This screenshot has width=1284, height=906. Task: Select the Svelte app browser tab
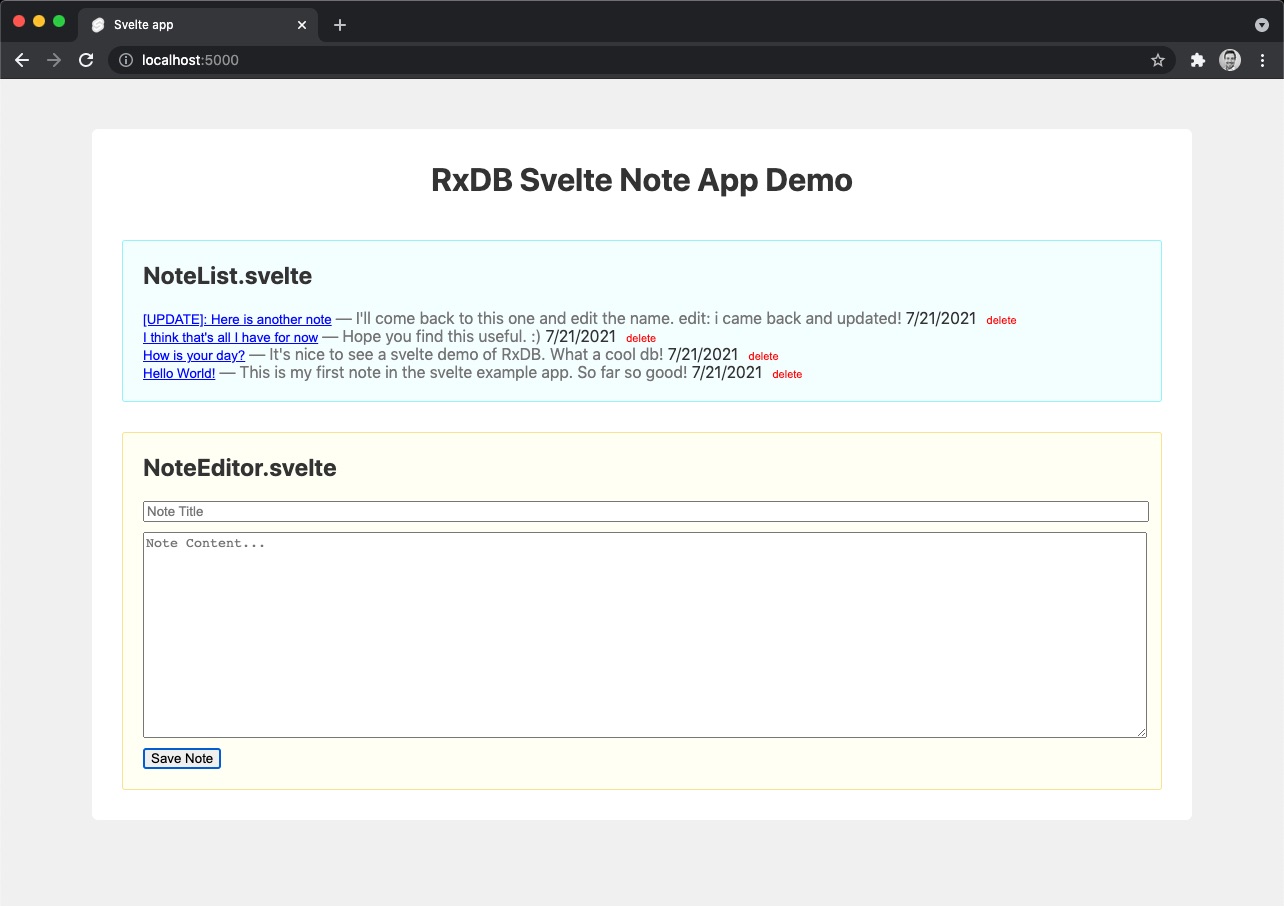198,25
